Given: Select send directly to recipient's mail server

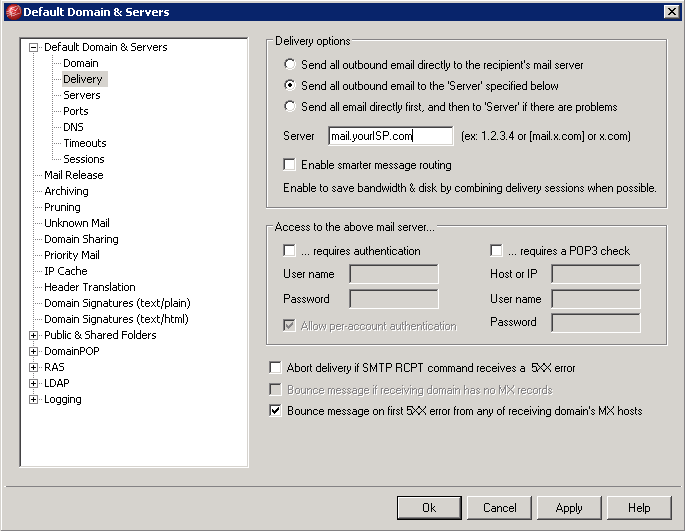Looking at the screenshot, I should pos(290,64).
